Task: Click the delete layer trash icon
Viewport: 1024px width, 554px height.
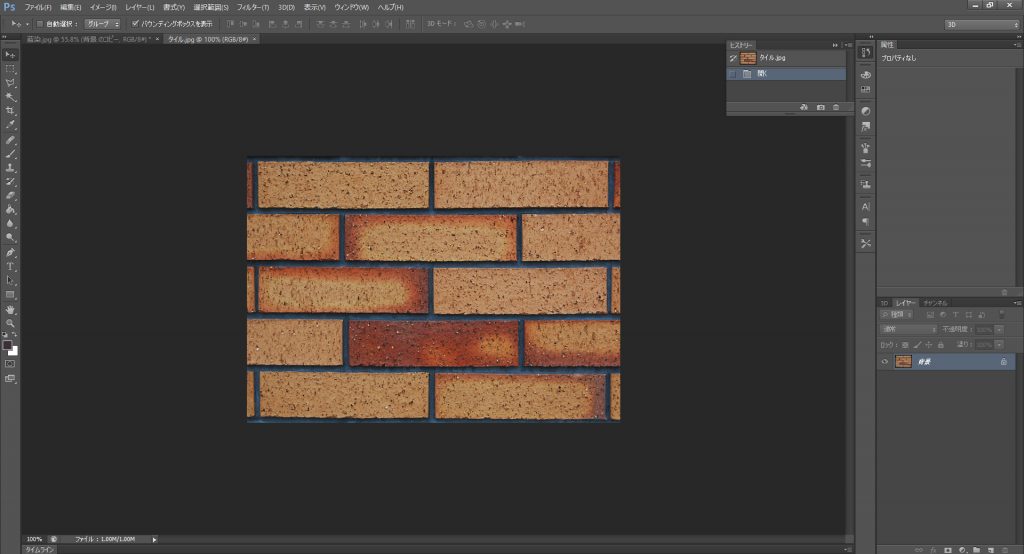Action: click(x=1003, y=549)
